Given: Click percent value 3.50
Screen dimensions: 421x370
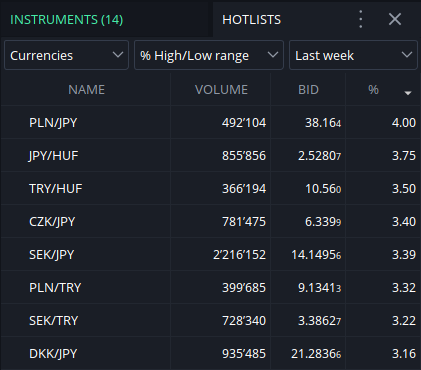Looking at the screenshot, I should pyautogui.click(x=404, y=189).
